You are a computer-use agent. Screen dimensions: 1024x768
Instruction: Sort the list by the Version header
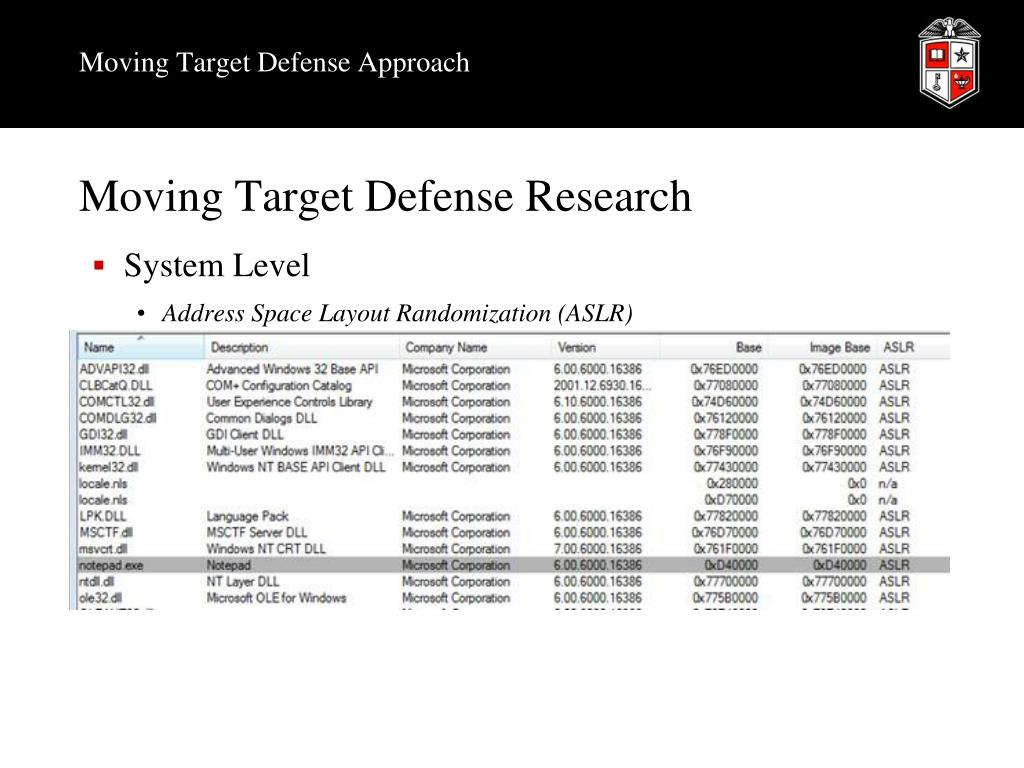coord(605,347)
